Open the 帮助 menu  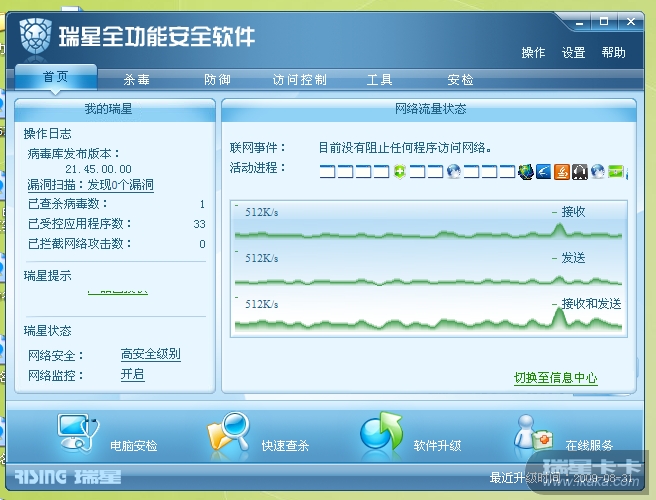(614, 53)
